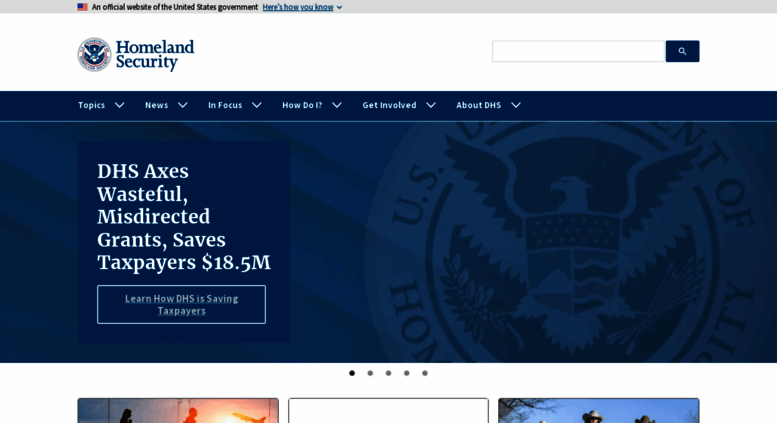The height and width of the screenshot is (423, 777).
Task: Expand the Get Involved chevron arrow
Action: point(431,105)
